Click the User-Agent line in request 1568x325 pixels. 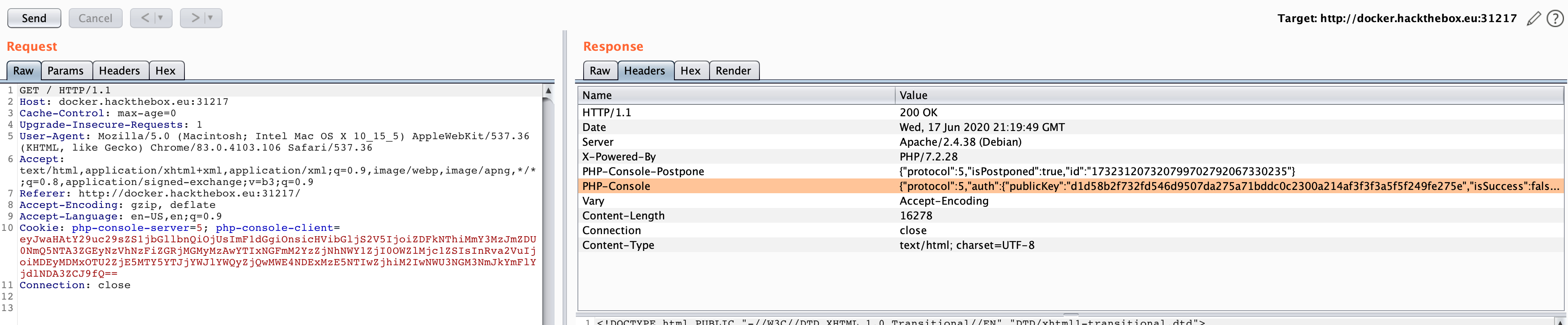click(274, 142)
